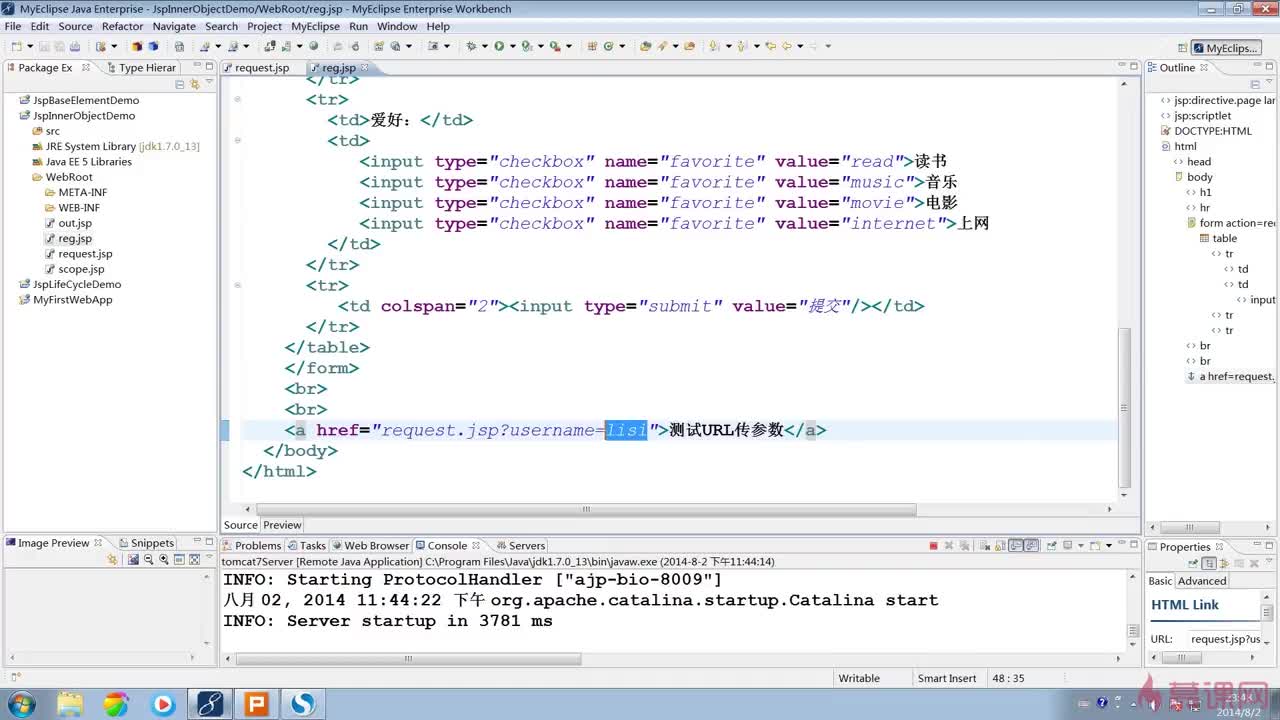Image resolution: width=1280 pixels, height=720 pixels.
Task: Click the zoom-out icon in Image Preview
Action: (149, 560)
